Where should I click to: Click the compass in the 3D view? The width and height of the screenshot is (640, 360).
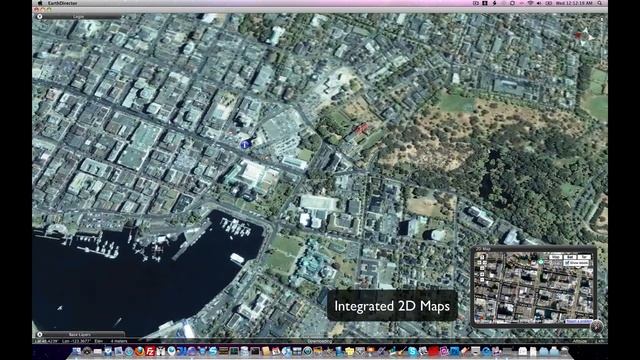coord(585,36)
